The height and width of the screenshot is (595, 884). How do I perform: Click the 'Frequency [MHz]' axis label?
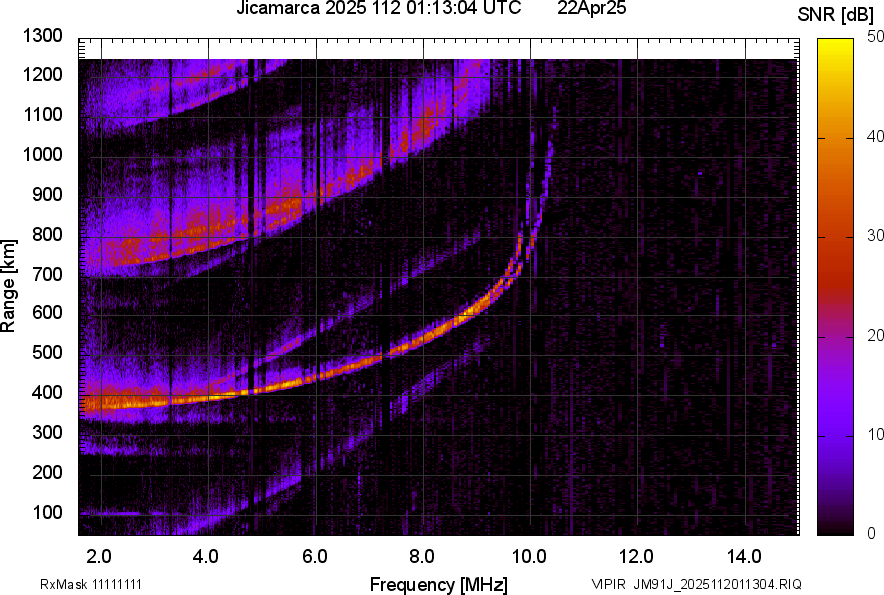[x=439, y=584]
